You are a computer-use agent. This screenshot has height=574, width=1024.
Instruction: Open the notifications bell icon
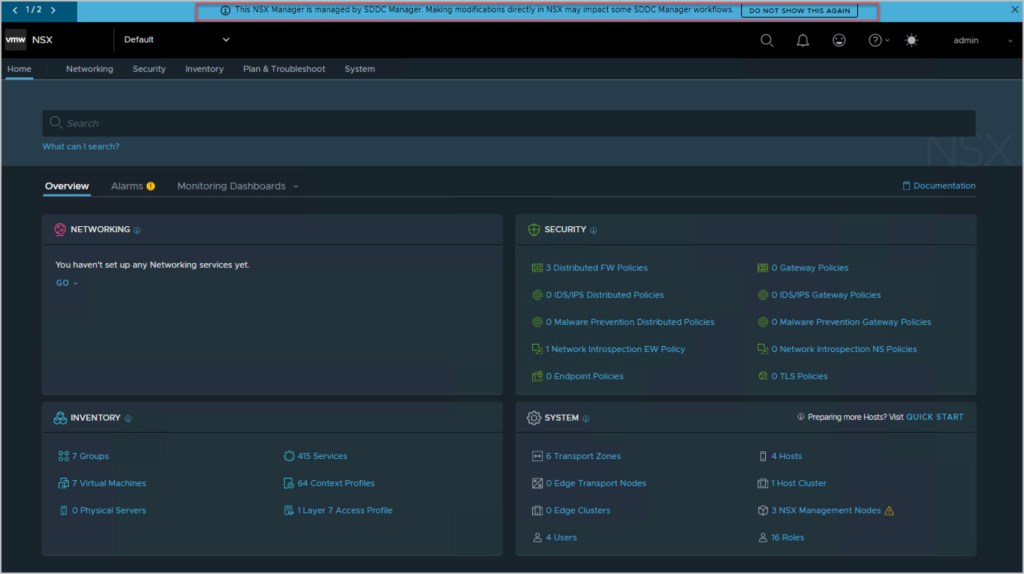pos(803,40)
